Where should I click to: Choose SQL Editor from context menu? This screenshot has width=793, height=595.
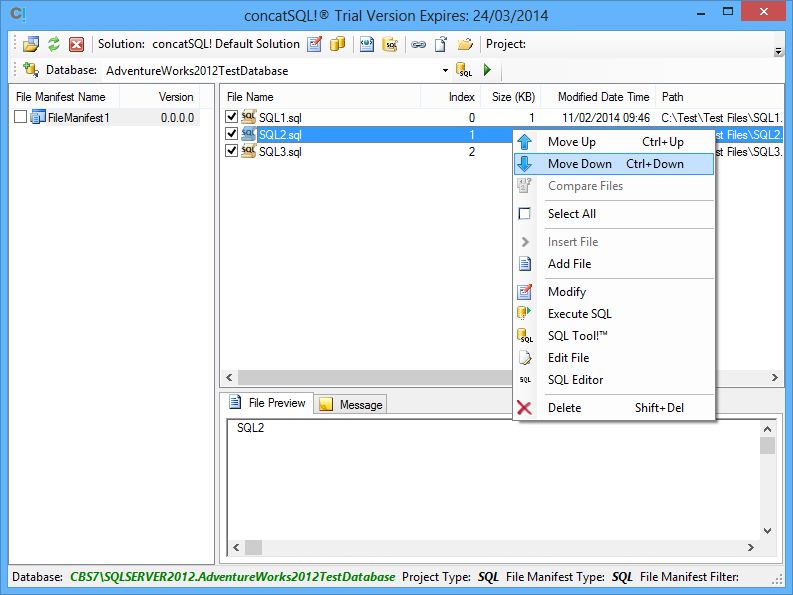point(614,380)
